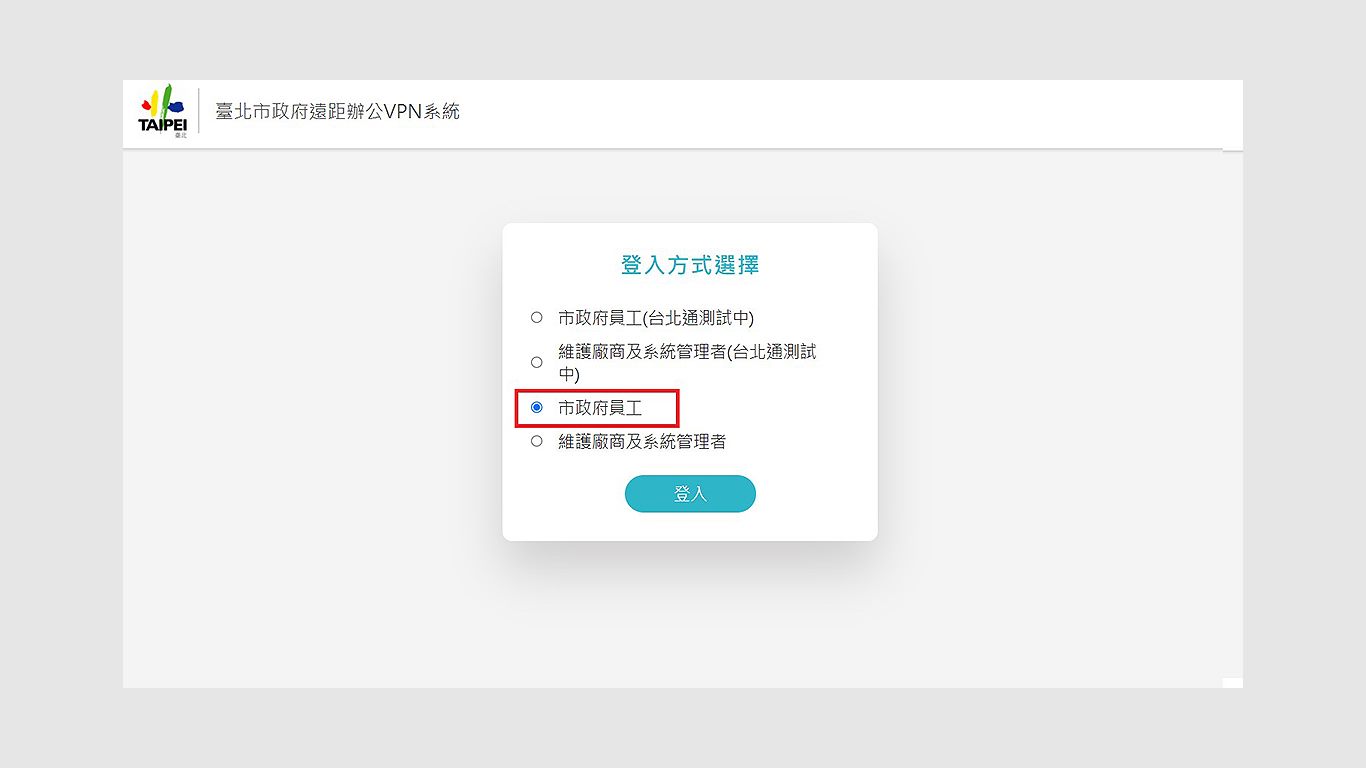Click the 維護廠商及系統管理者(台北通測試中) label text
This screenshot has height=768, width=1366.
coord(687,362)
